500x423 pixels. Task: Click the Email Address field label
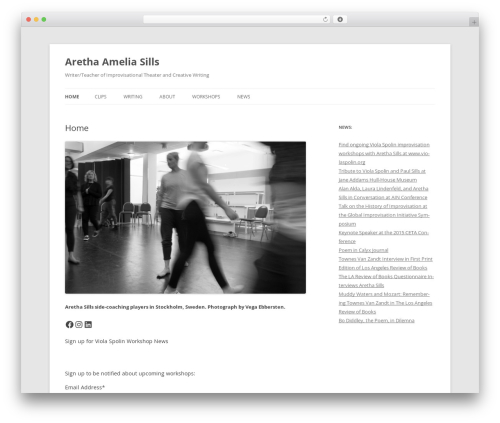pyautogui.click(x=85, y=387)
